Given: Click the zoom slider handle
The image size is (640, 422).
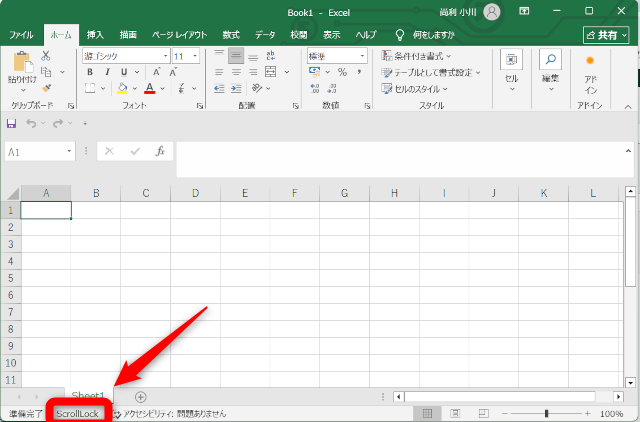Looking at the screenshot, I should click(546, 413).
